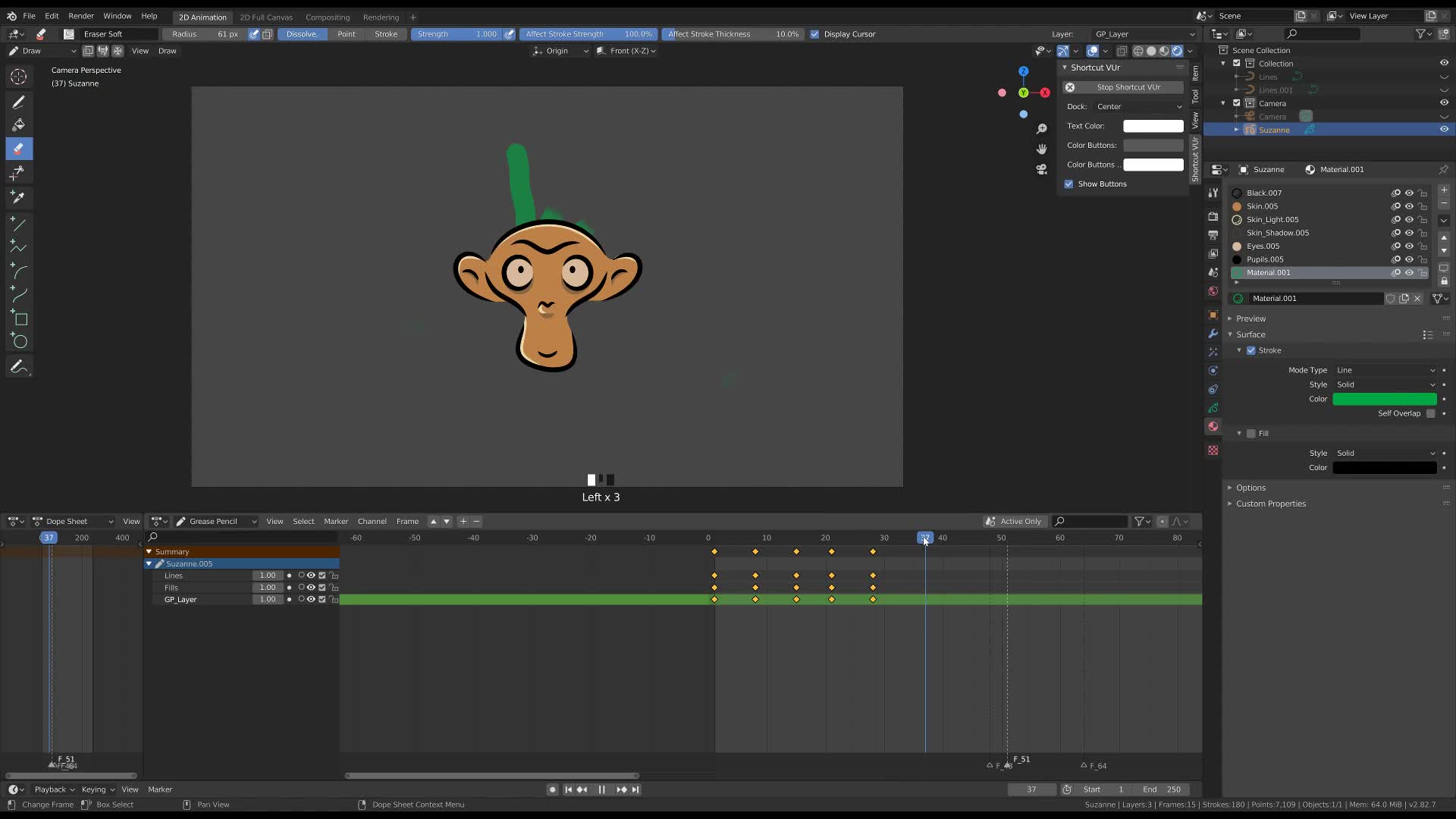Screen dimensions: 1456x819
Task: Toggle the camera view gizmo
Action: tap(1042, 168)
